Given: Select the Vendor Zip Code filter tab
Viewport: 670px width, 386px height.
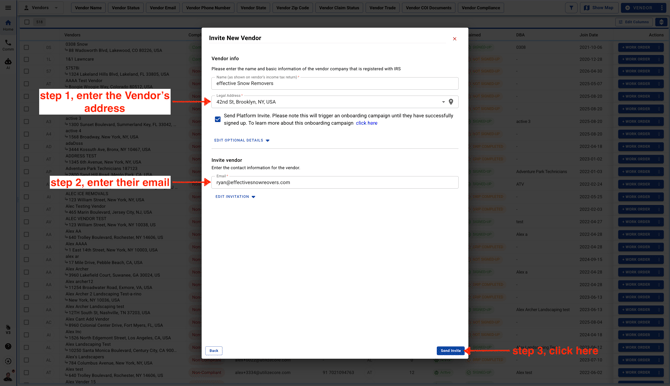Looking at the screenshot, I should 292,8.
